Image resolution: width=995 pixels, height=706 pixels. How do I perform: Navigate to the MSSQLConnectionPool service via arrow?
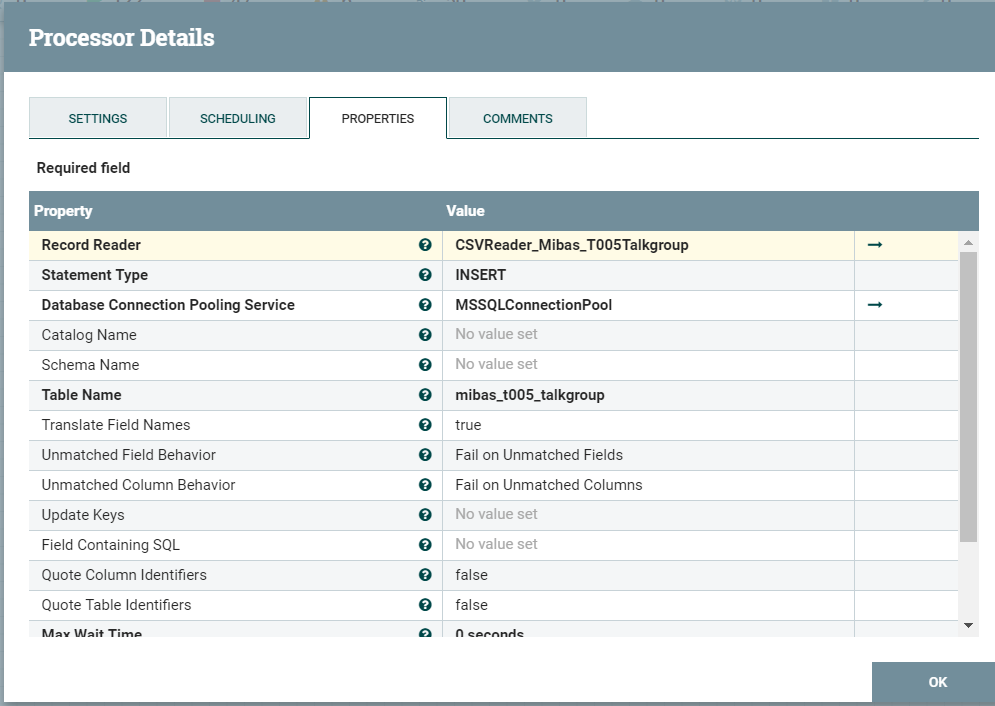[875, 304]
